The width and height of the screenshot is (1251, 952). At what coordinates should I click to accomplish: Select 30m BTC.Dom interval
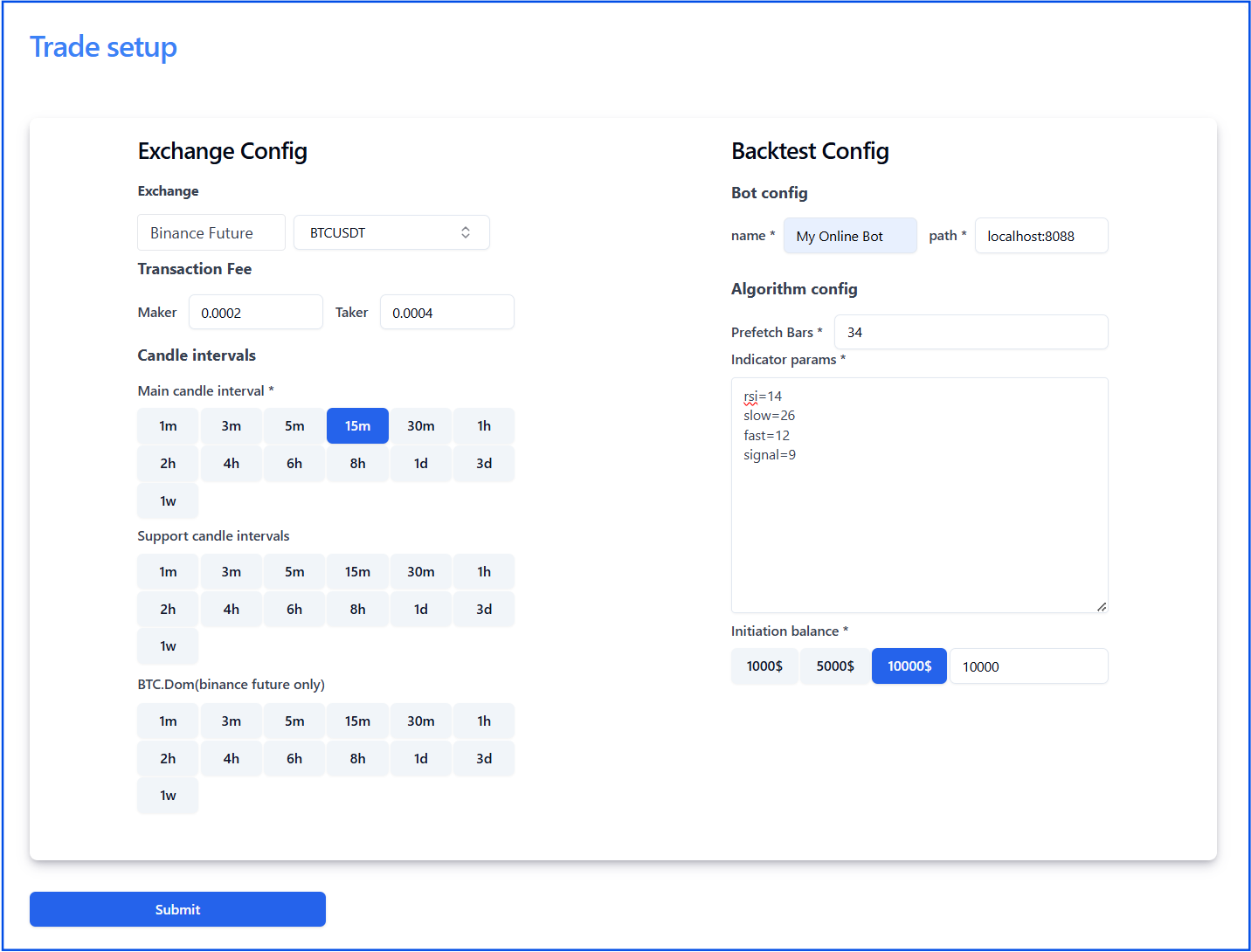421,721
